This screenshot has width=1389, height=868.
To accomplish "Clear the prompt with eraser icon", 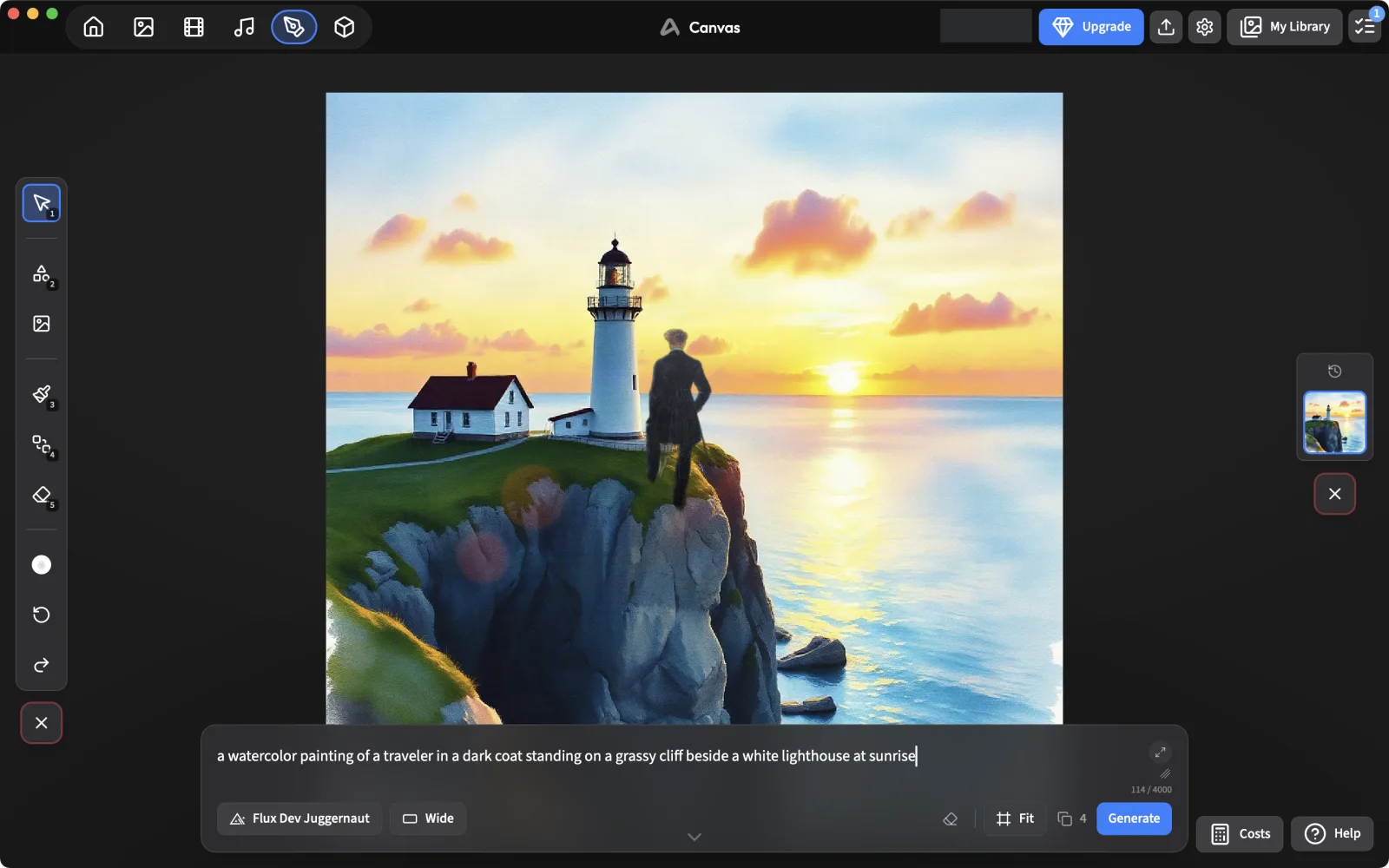I will point(951,819).
